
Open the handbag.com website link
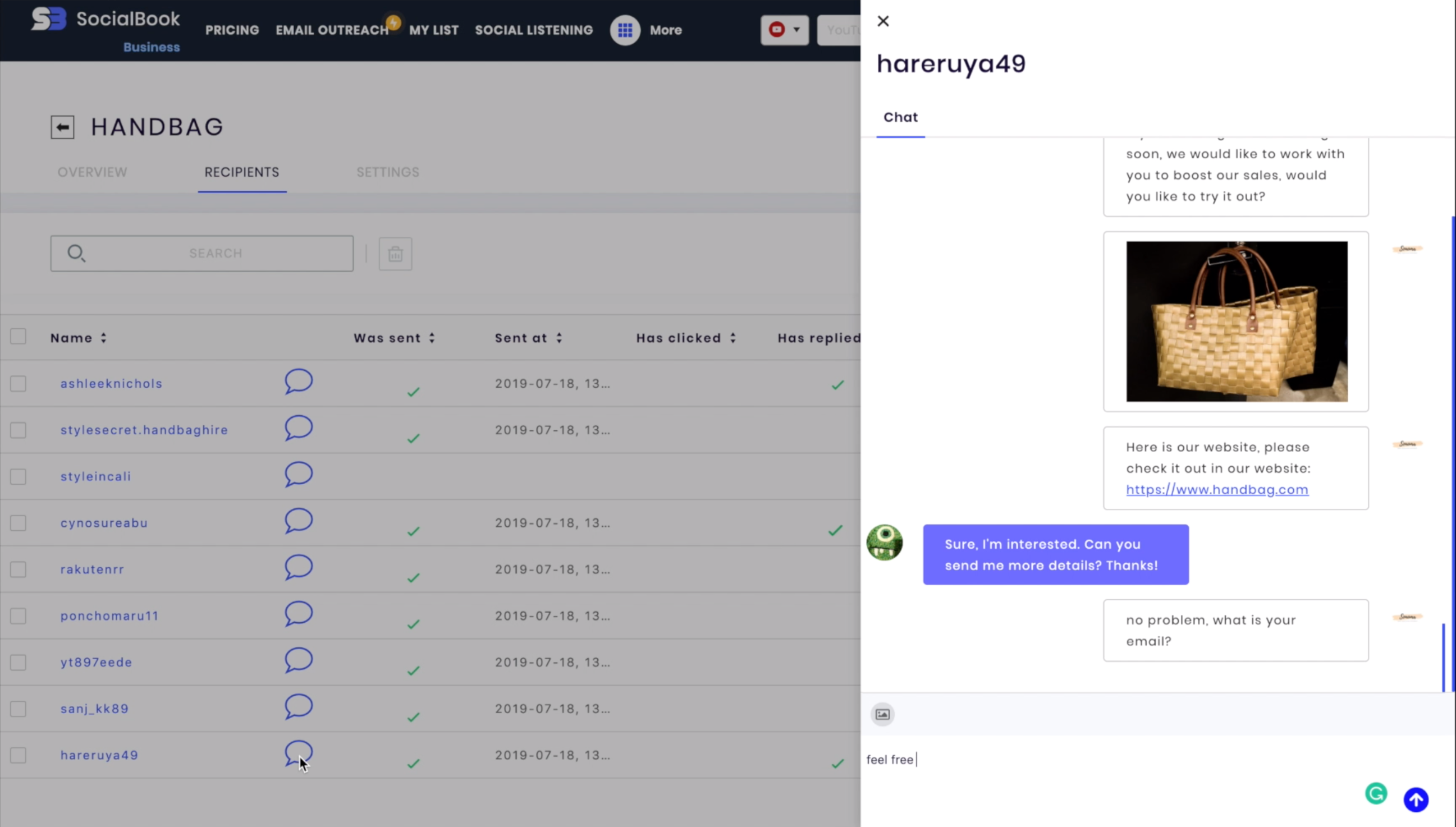[1217, 490]
